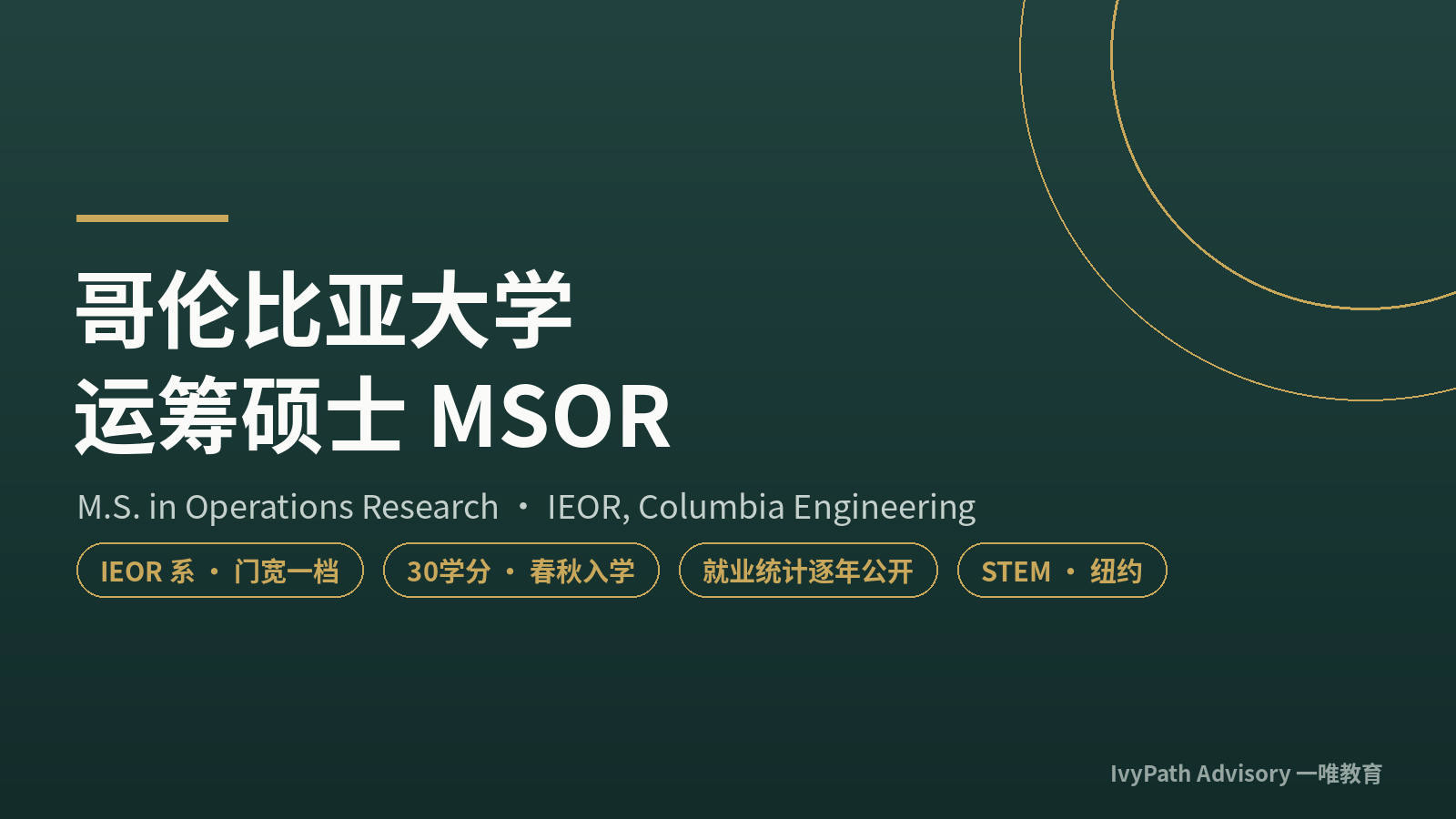Click the IvyPath Advisory 一唯教育 footer text
This screenshot has height=819, width=1456.
(x=1246, y=773)
